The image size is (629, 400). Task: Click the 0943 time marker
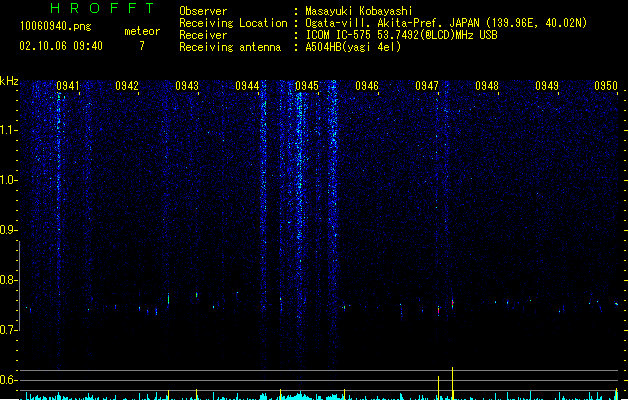point(187,86)
